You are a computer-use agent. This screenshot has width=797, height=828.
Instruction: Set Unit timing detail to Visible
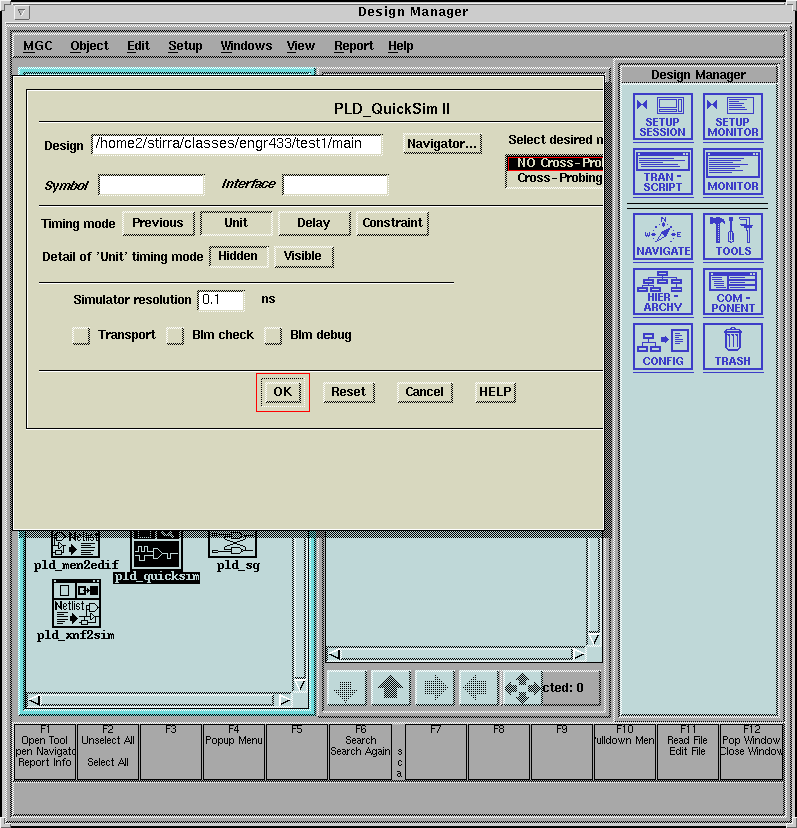(x=302, y=256)
